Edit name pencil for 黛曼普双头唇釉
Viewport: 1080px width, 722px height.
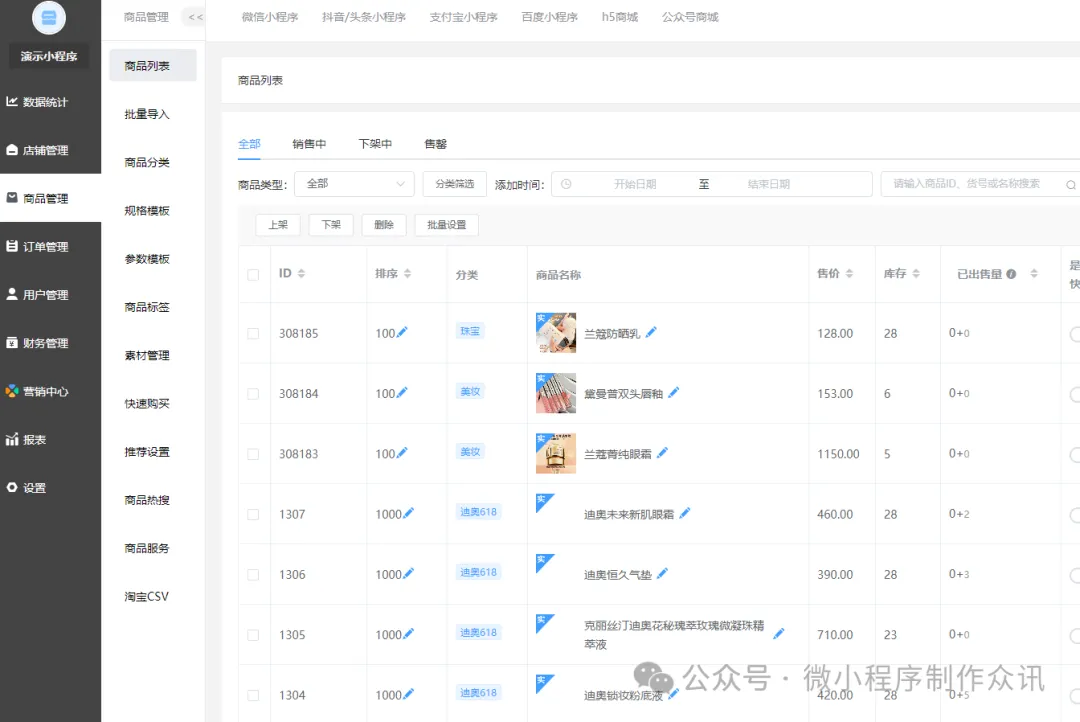[x=674, y=392]
